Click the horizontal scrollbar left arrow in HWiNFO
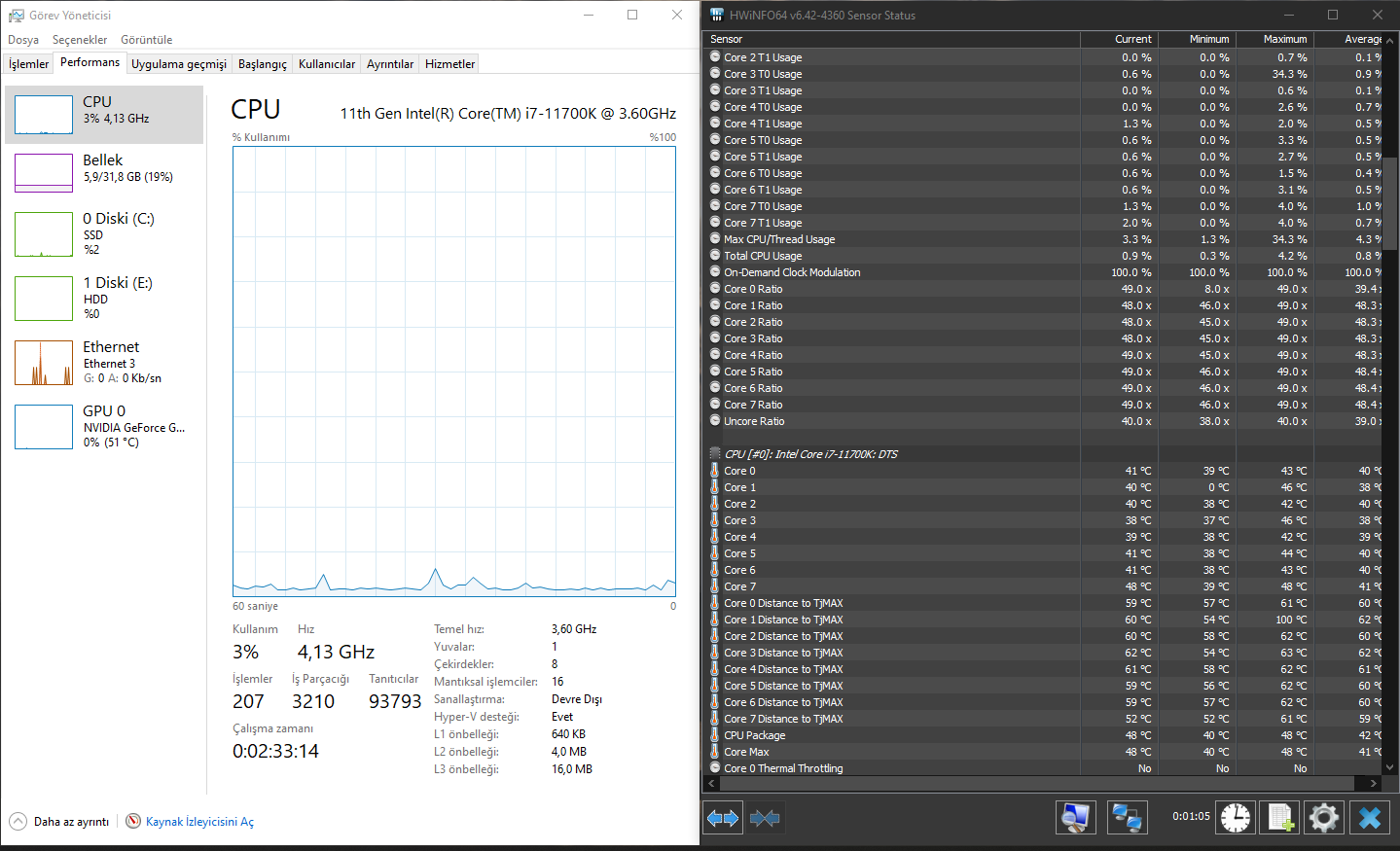The width and height of the screenshot is (1400, 851). 711,783
